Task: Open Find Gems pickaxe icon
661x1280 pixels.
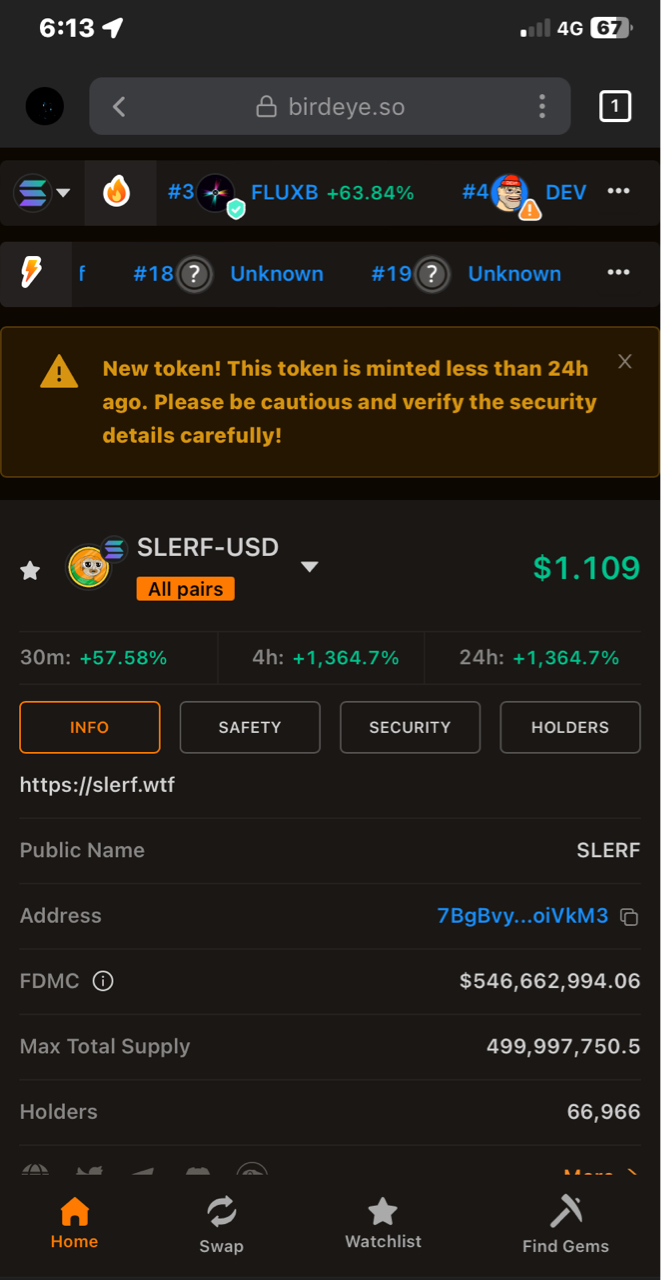Action: (566, 1212)
